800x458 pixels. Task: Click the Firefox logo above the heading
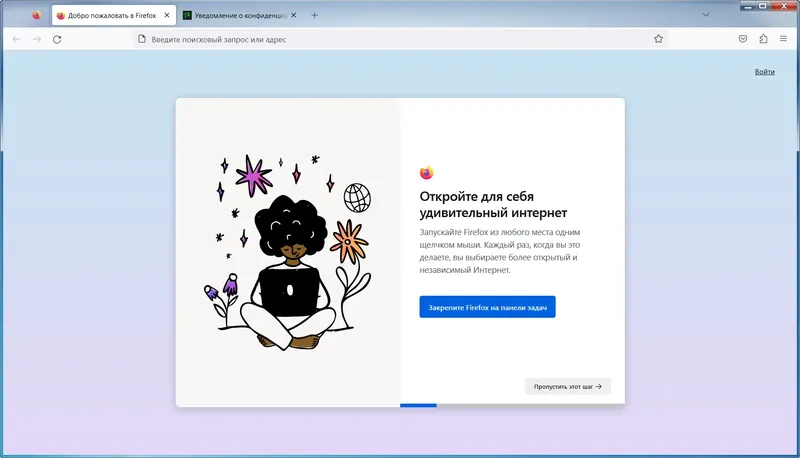(427, 173)
